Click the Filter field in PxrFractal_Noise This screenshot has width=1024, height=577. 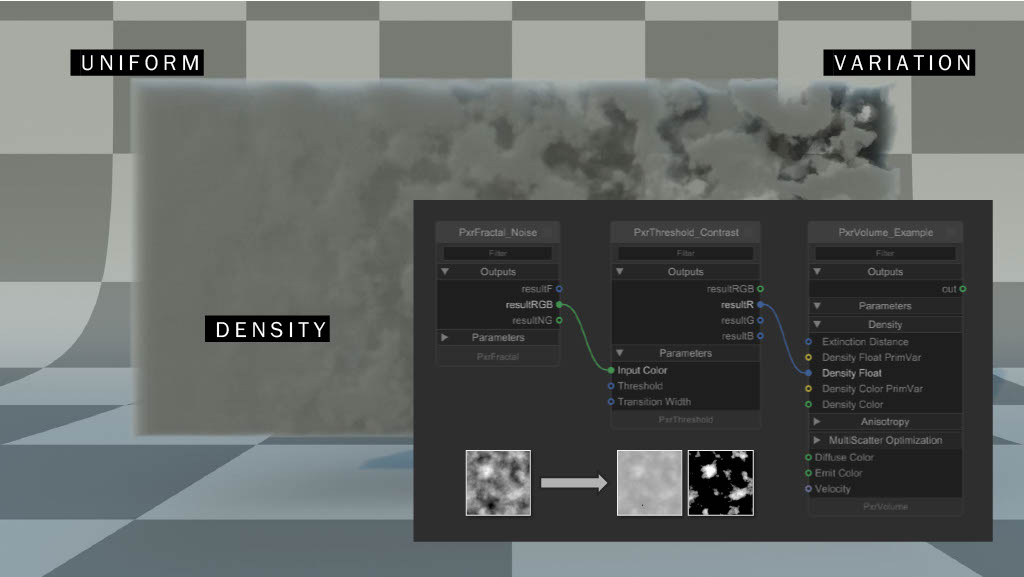(497, 254)
